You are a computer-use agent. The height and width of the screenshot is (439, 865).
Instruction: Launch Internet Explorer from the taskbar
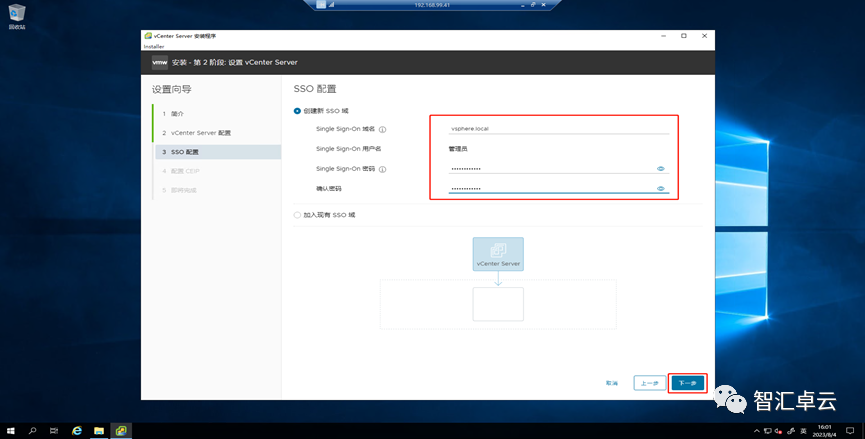point(77,431)
